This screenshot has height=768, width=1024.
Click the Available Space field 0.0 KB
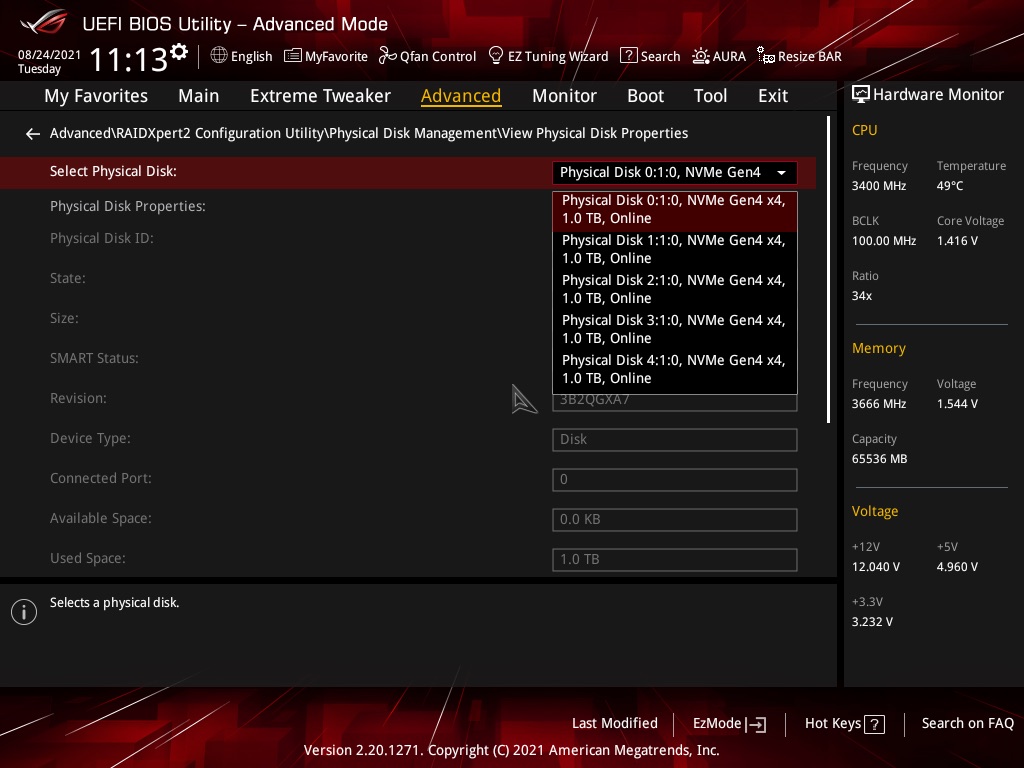tap(675, 520)
